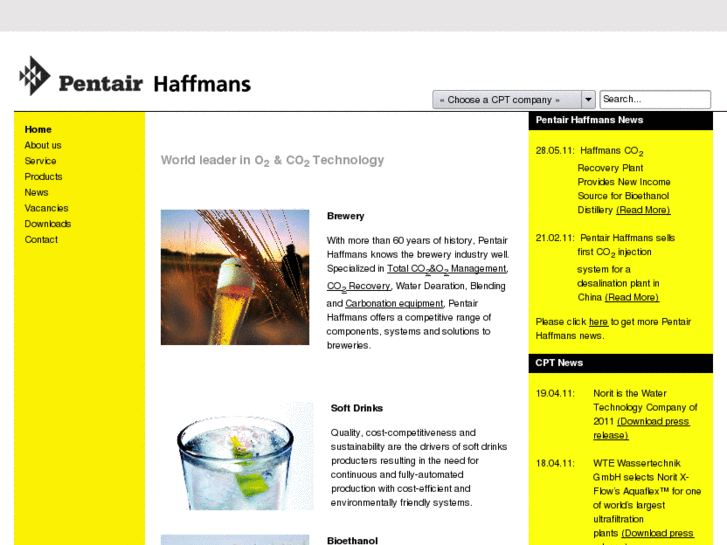Read More about desalination plant in China

[x=631, y=297]
